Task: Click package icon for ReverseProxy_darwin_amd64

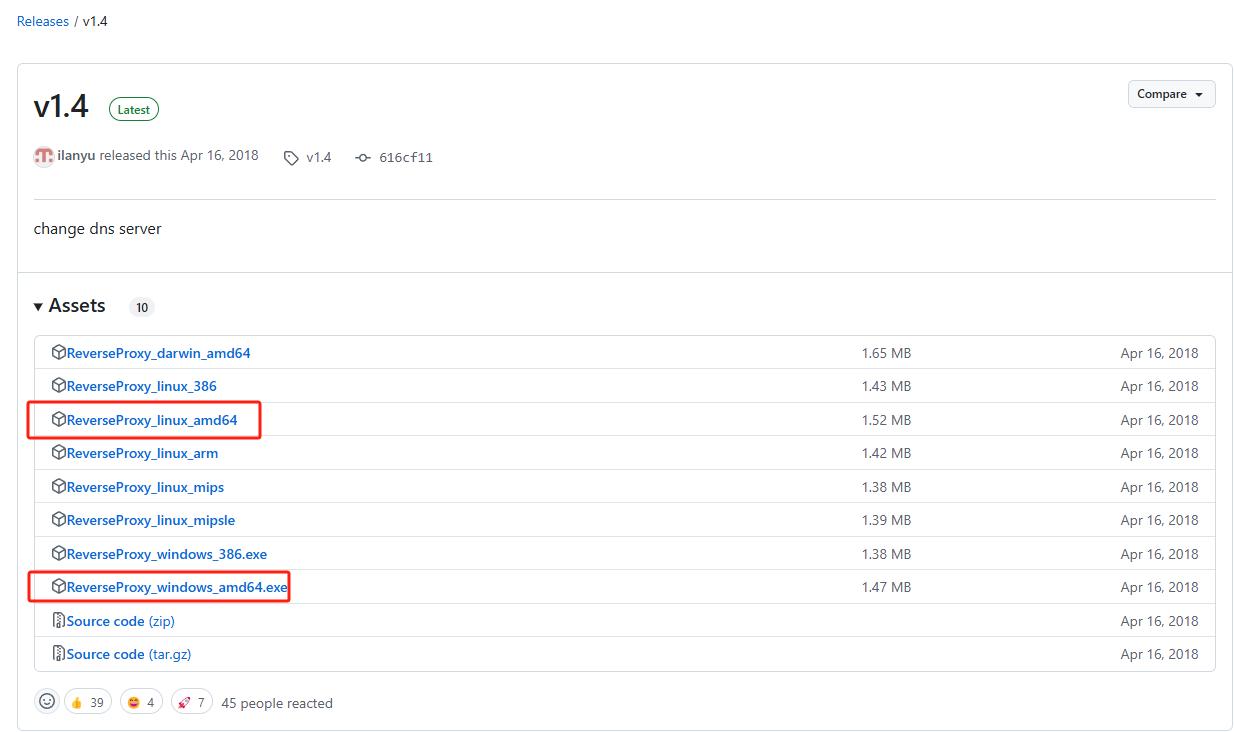Action: pos(59,353)
